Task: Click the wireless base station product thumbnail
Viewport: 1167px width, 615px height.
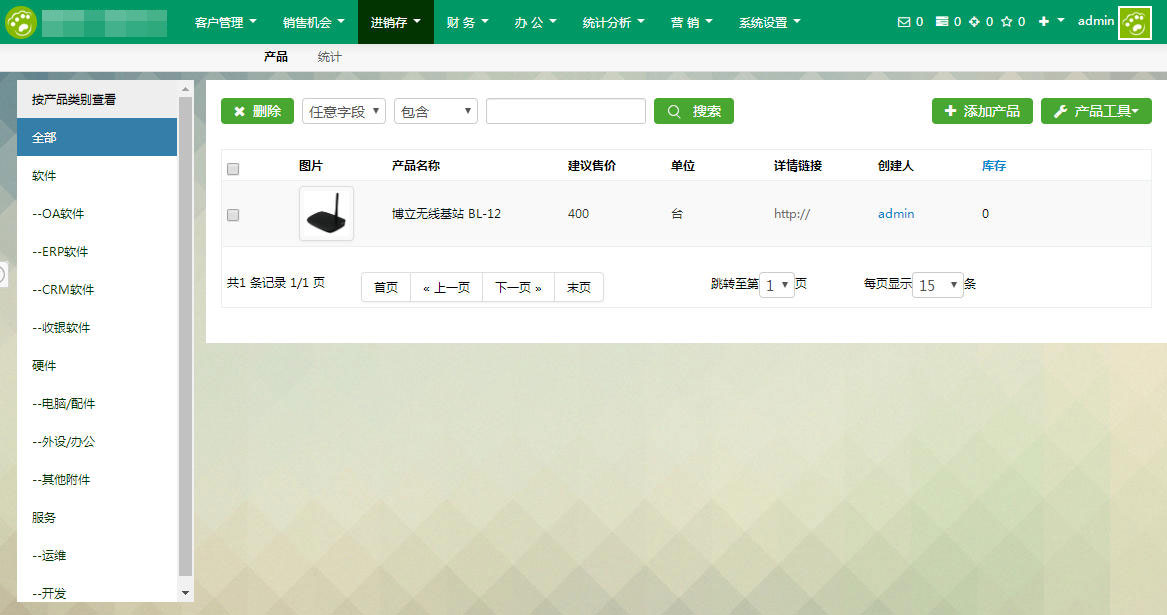Action: 325,213
